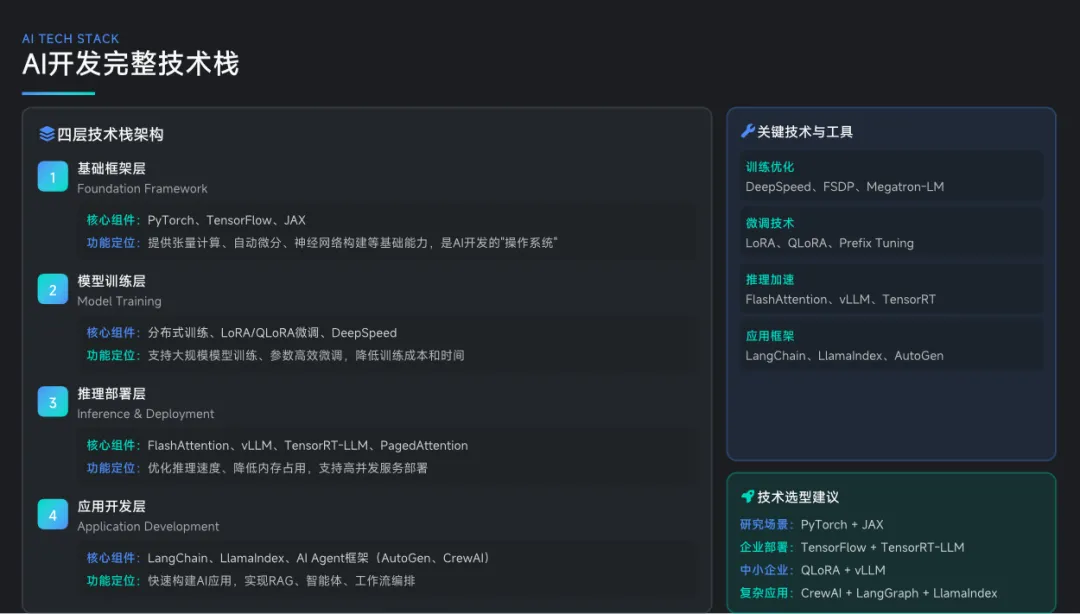1080x614 pixels.
Task: Click the title AI开发完整技术栈
Action: pos(131,64)
